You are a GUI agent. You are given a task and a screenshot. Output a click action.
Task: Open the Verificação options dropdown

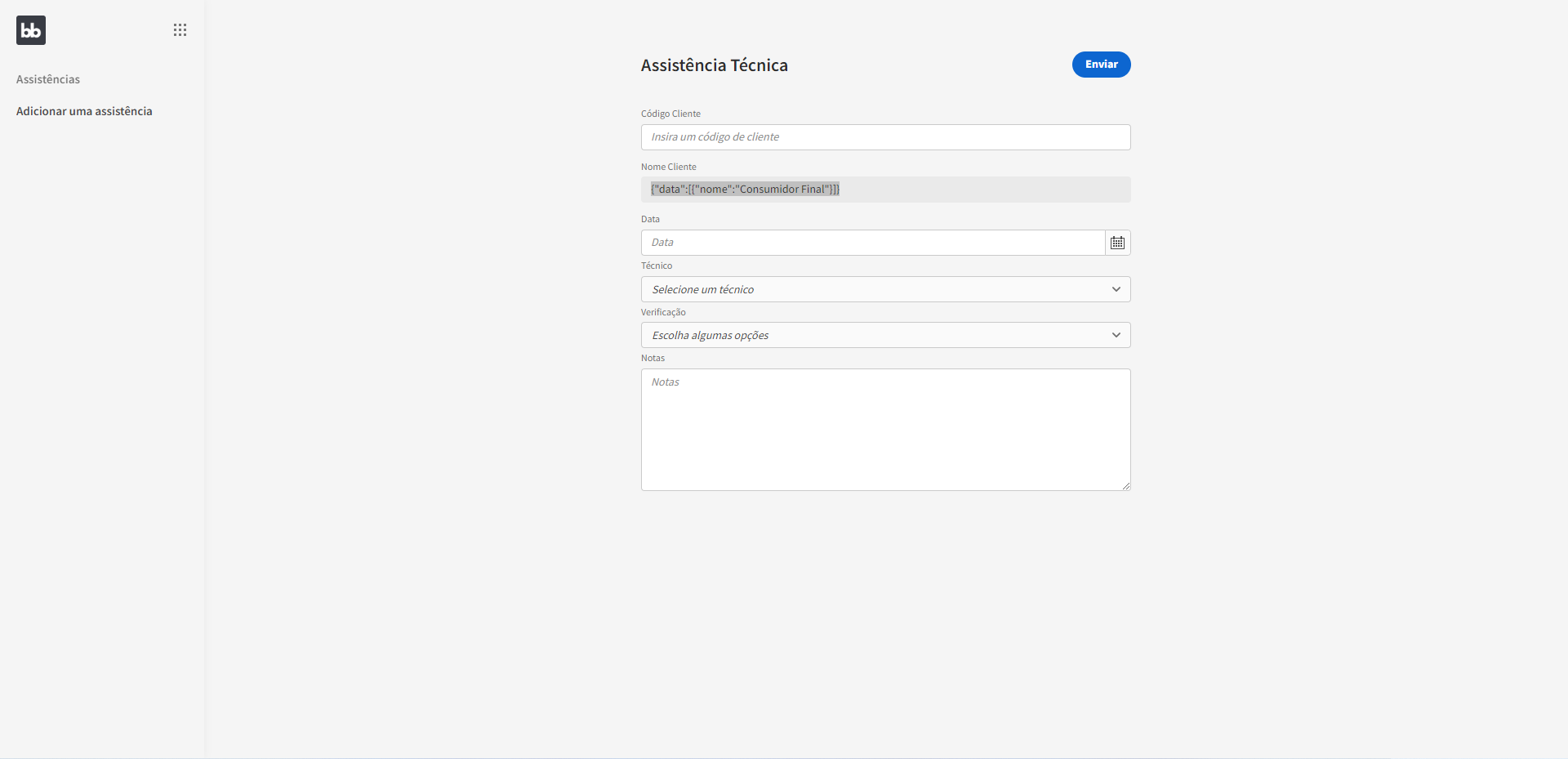[x=885, y=335]
